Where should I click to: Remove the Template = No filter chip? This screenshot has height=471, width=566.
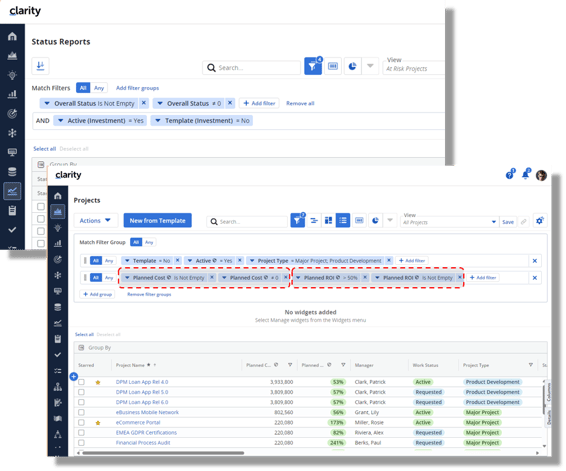pos(177,260)
